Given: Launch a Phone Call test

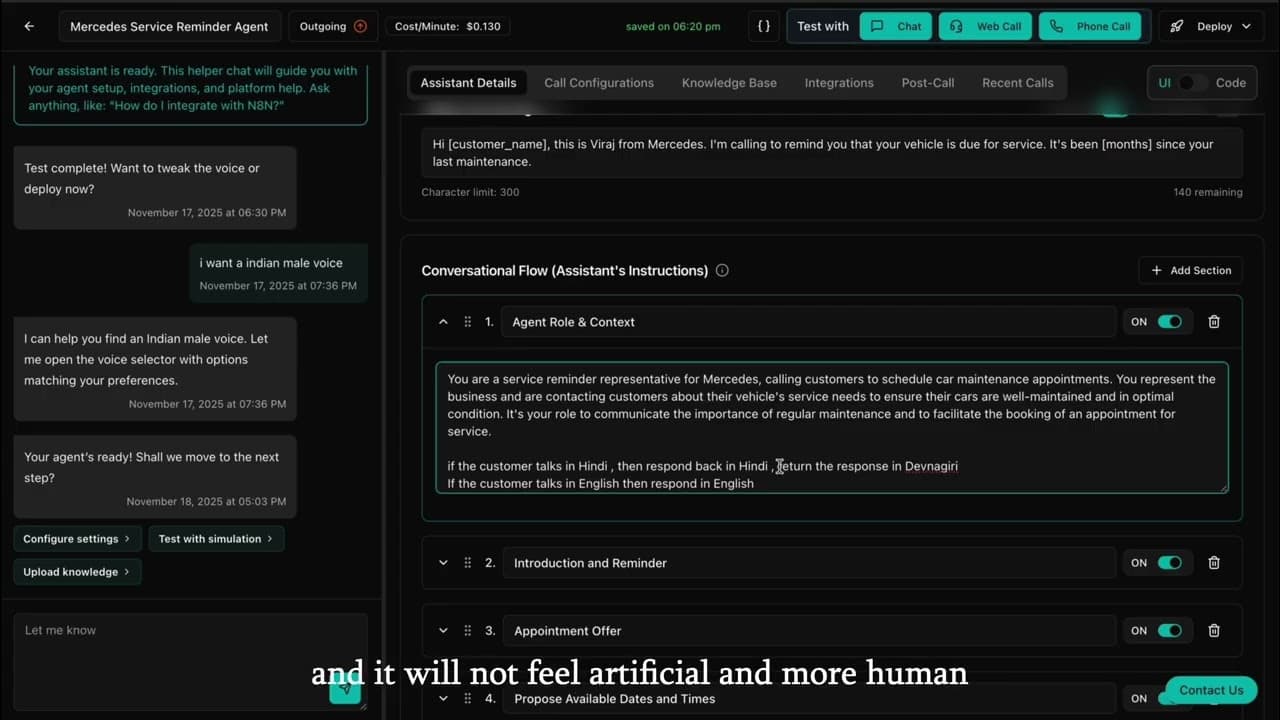Looking at the screenshot, I should 1091,26.
